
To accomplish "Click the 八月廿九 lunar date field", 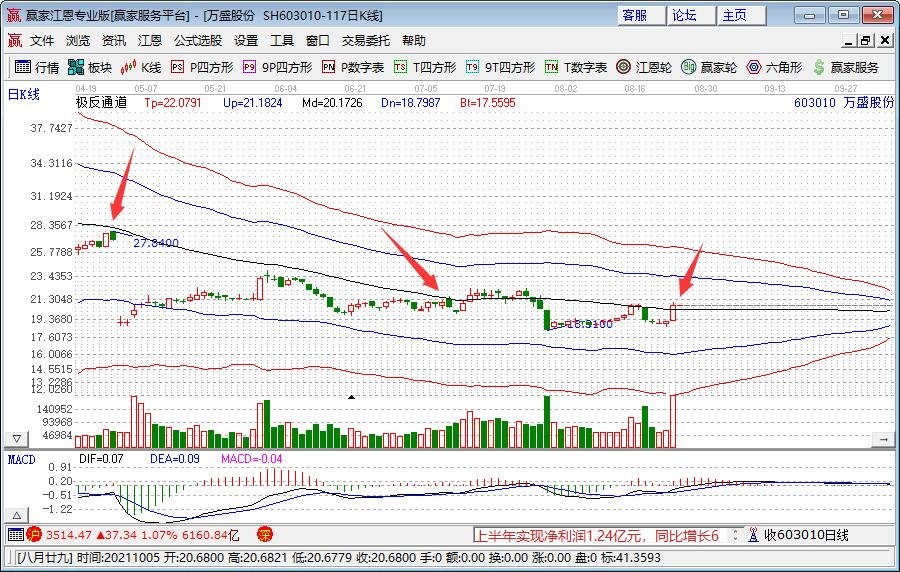I will pos(45,558).
